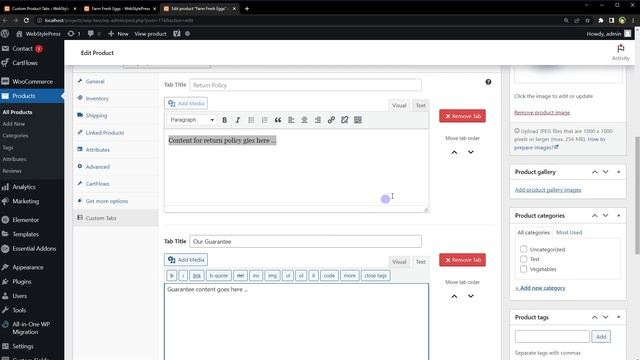Click Return Policy tab title field

tap(305, 85)
